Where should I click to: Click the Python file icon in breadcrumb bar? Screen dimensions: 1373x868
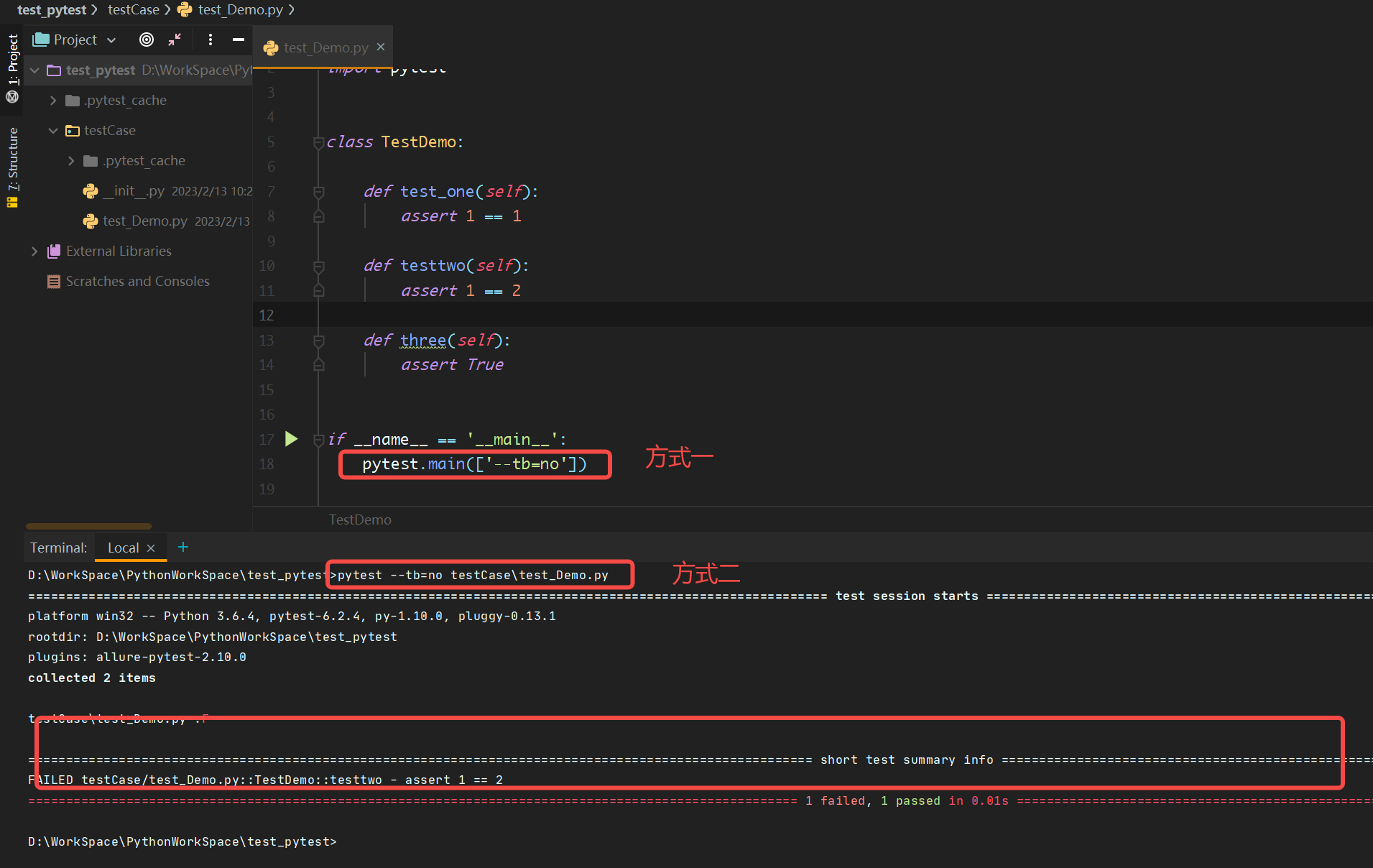185,9
